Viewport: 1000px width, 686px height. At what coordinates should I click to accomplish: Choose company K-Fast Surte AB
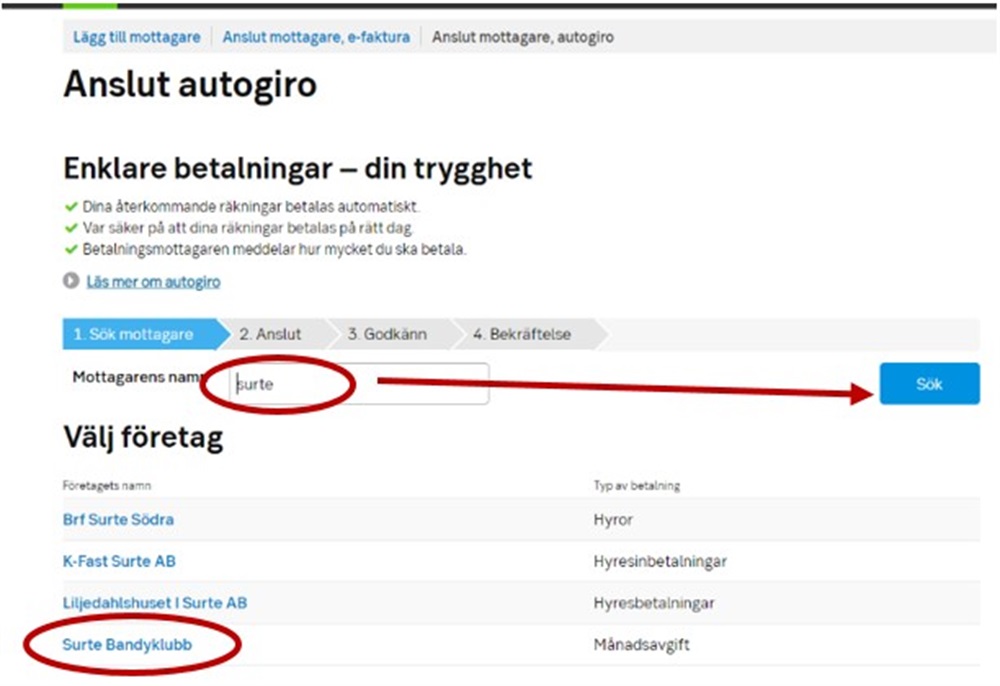coord(119,562)
